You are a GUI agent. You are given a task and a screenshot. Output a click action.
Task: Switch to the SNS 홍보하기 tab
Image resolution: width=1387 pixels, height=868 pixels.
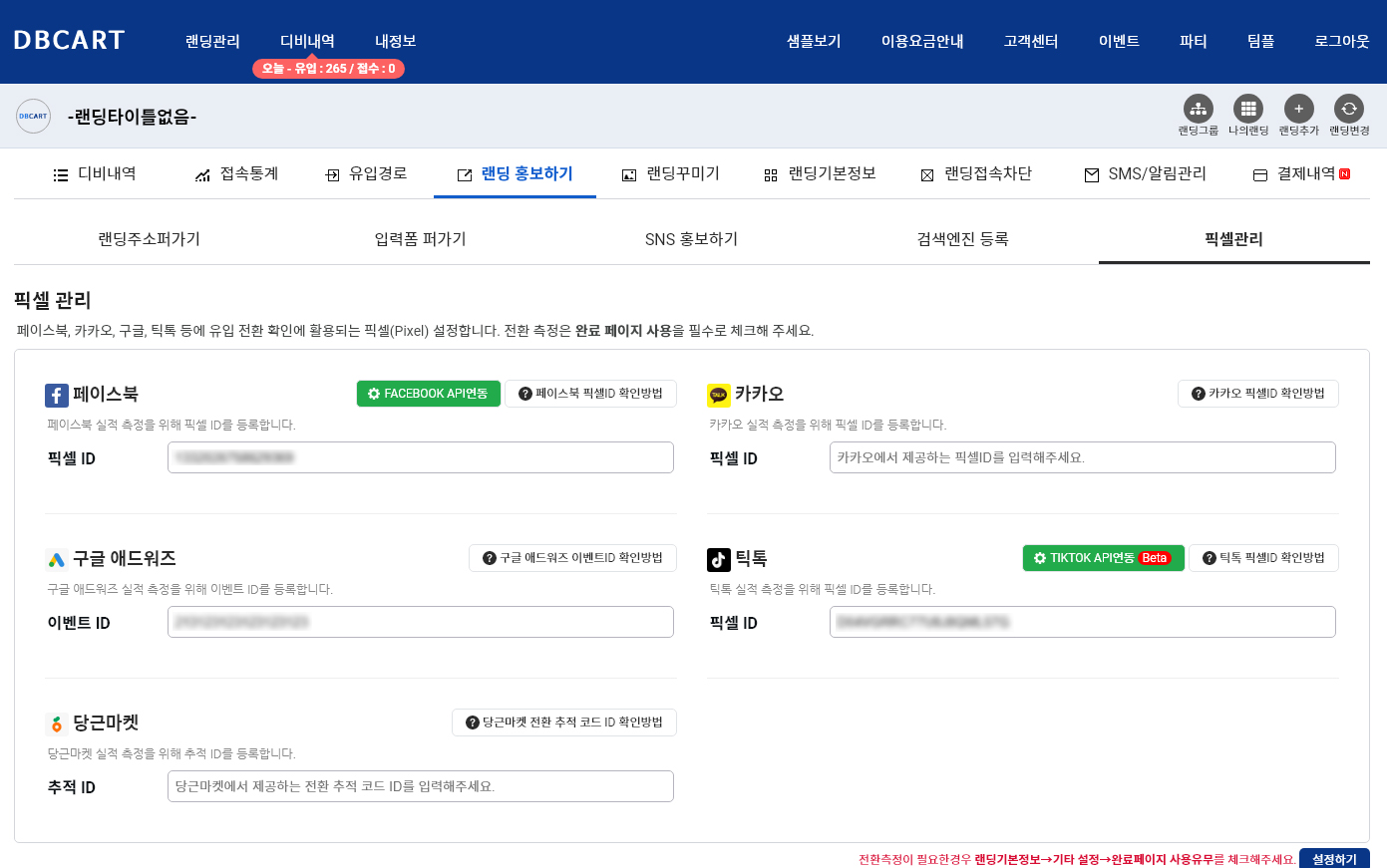click(x=691, y=239)
